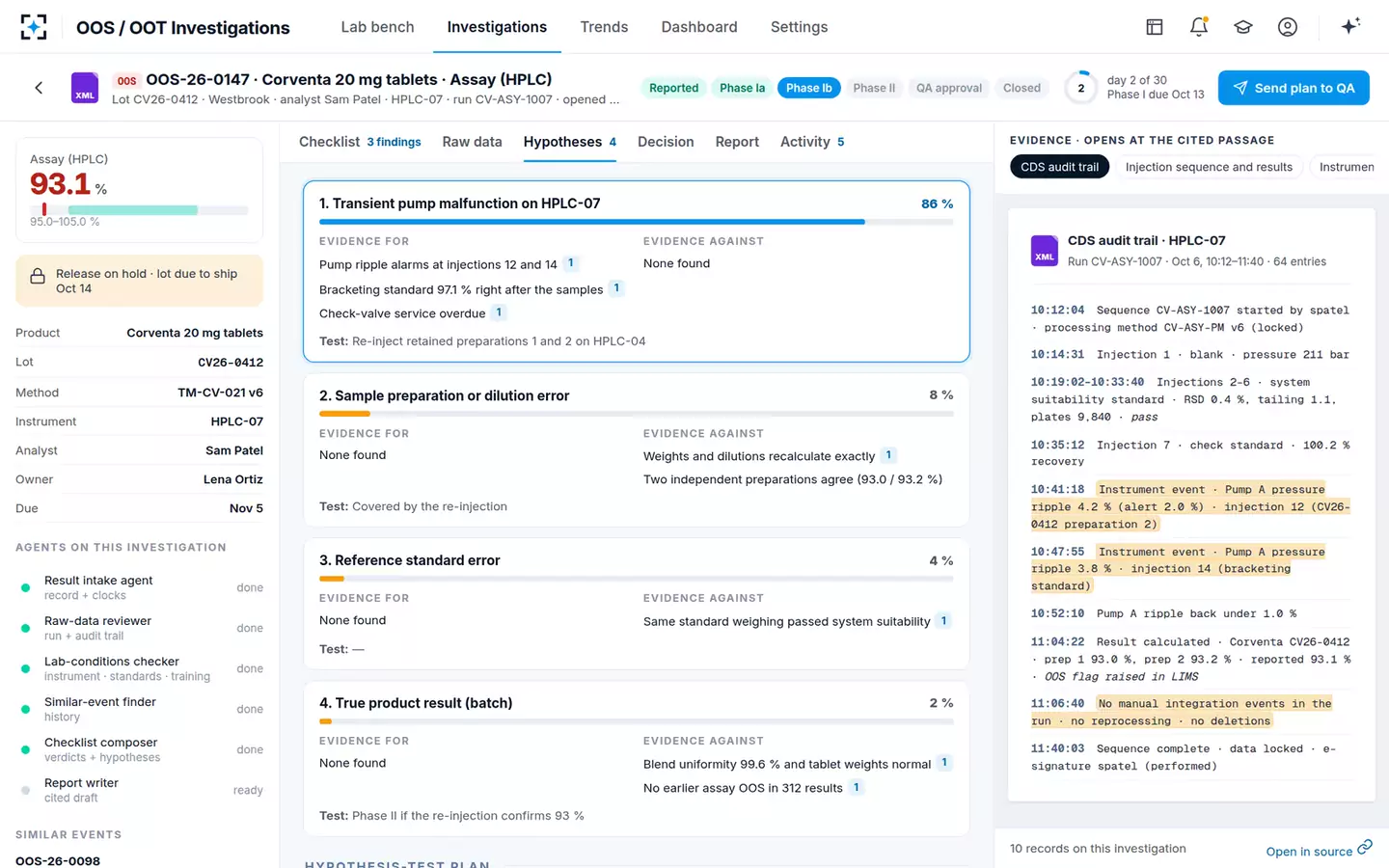The width and height of the screenshot is (1389, 868).
Task: Click the Assay 93.1 % range bar
Action: tap(139, 209)
